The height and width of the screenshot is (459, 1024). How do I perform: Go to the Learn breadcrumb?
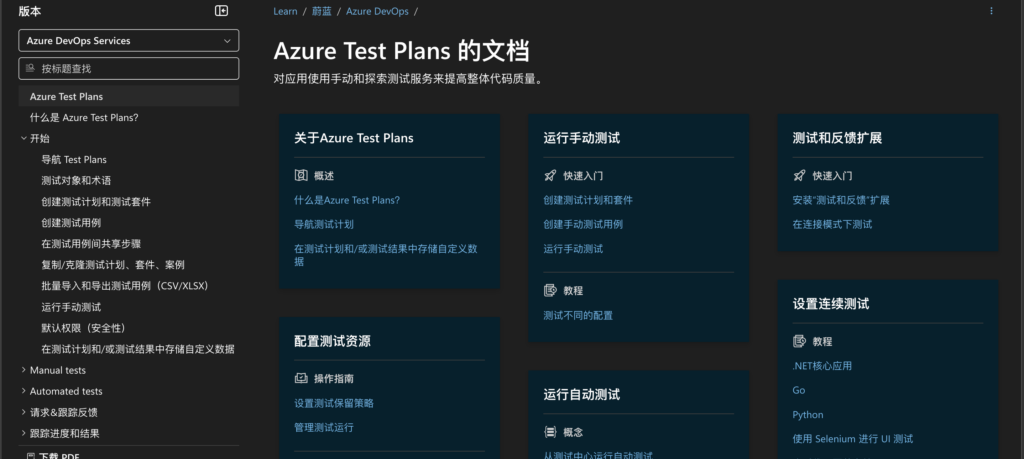click(285, 11)
